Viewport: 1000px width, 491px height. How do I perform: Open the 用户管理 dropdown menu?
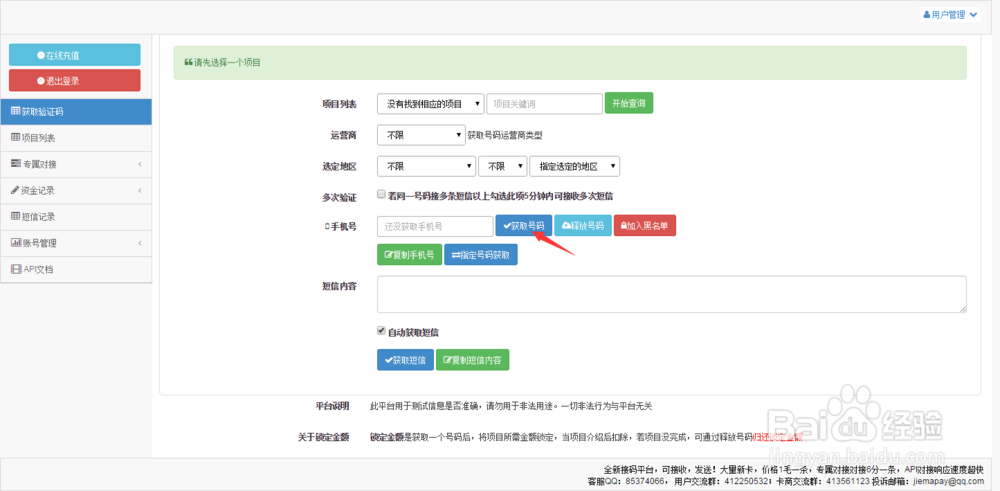pos(950,15)
